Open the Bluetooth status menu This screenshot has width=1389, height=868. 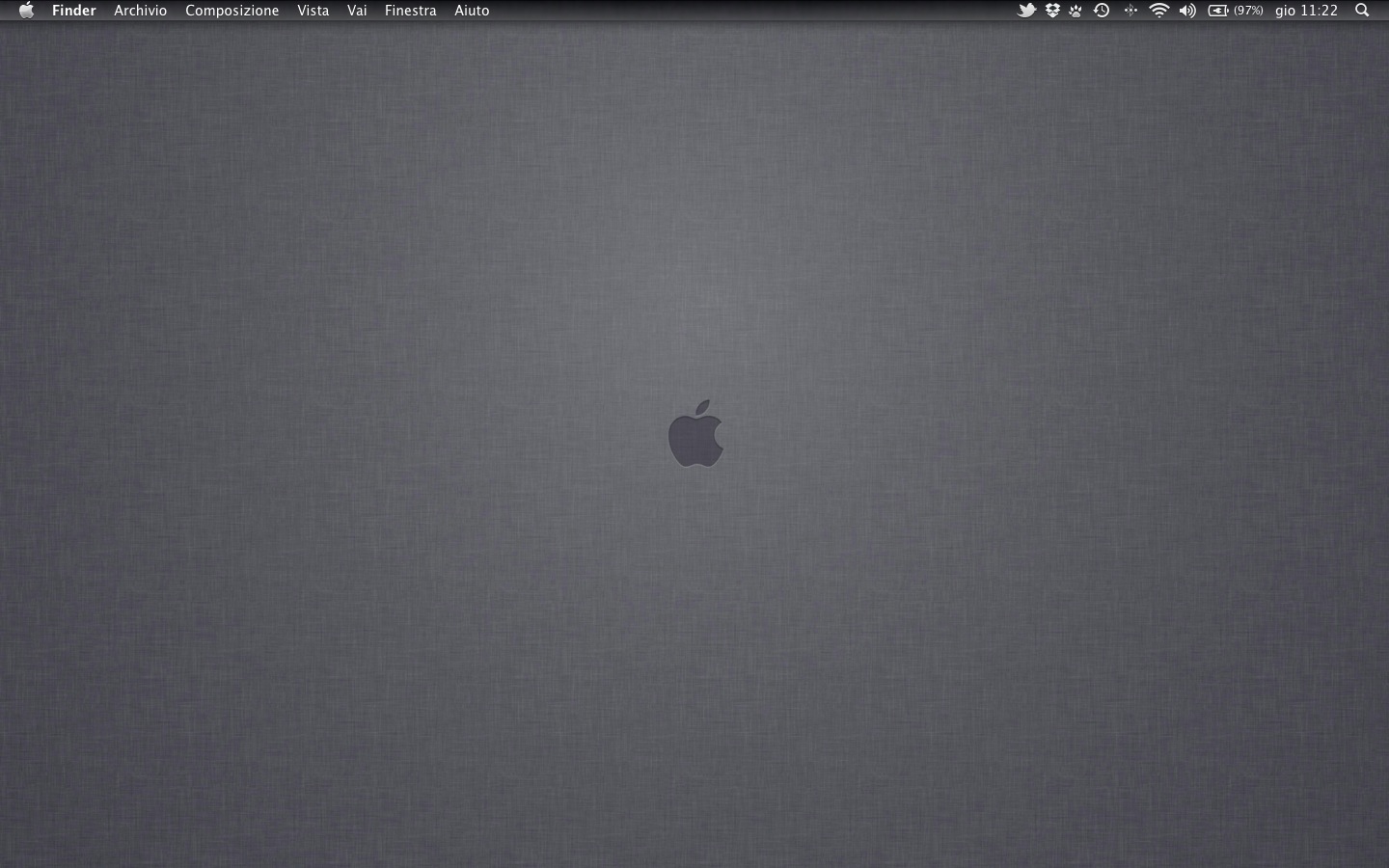pos(1130,11)
